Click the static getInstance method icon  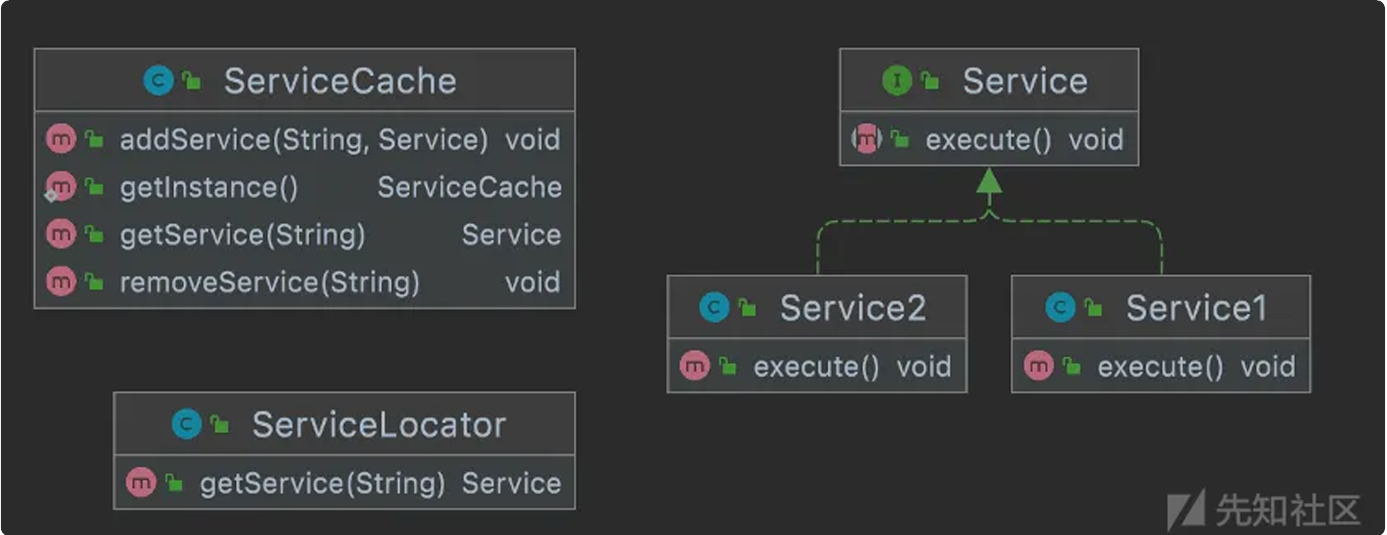click(61, 187)
